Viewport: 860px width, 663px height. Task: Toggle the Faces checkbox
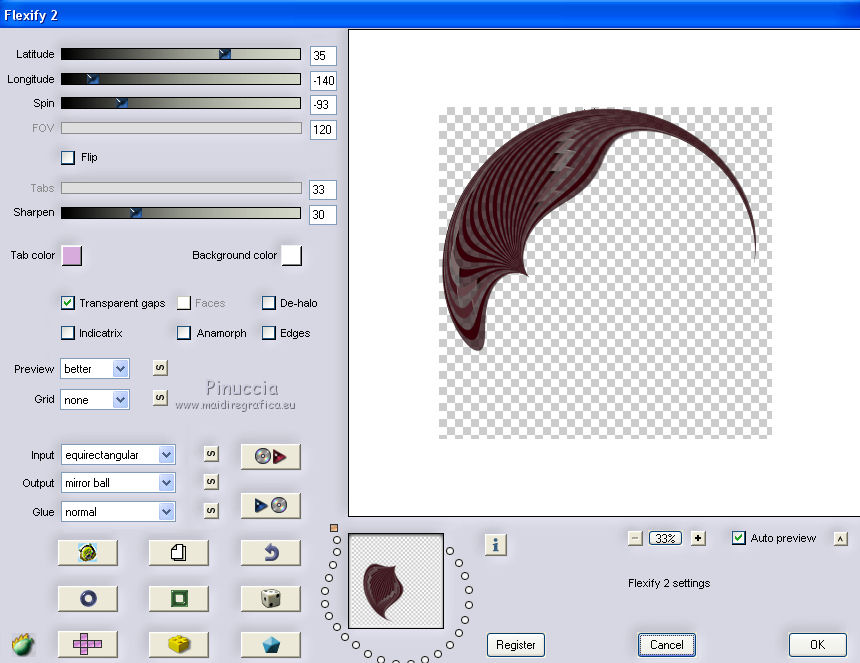tap(184, 303)
